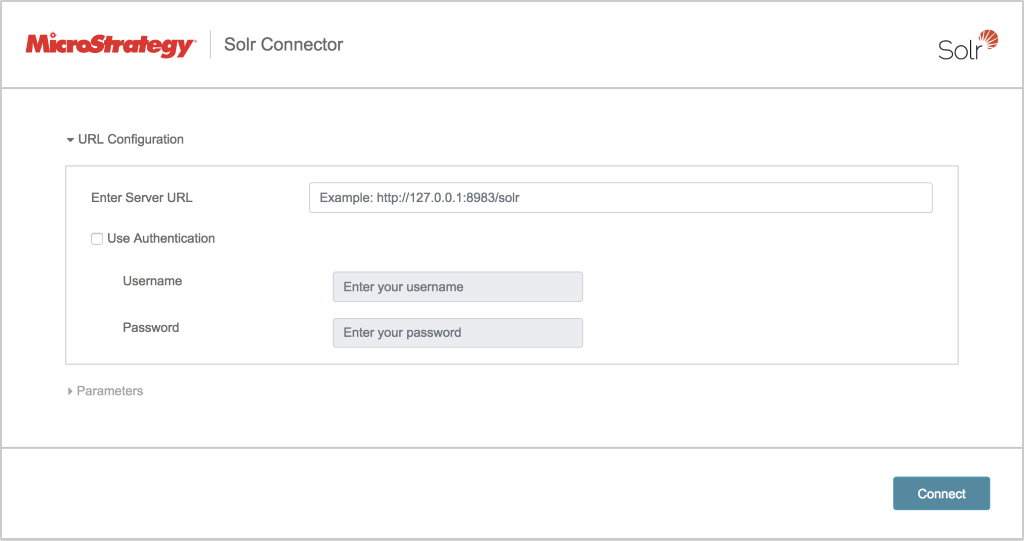Collapse the URL Configuration triangle arrow
Screen dimensions: 1024x541
tap(70, 140)
